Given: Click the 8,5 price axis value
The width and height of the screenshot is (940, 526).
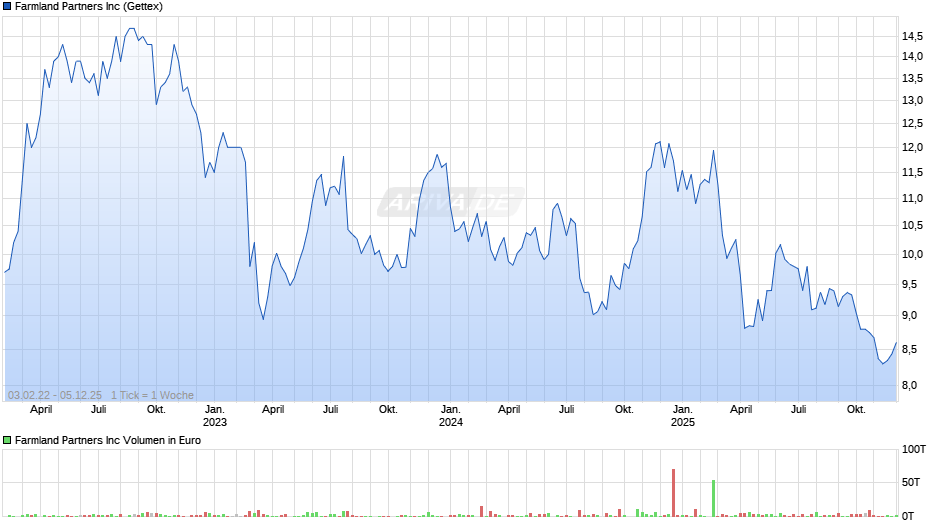Looking at the screenshot, I should (x=909, y=349).
